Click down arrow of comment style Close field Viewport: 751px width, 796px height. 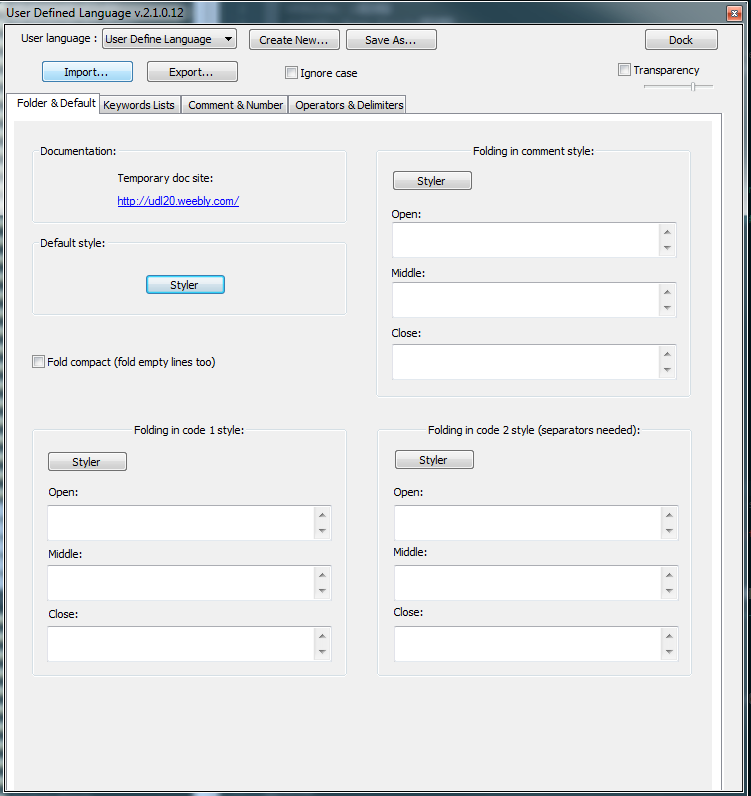point(667,370)
